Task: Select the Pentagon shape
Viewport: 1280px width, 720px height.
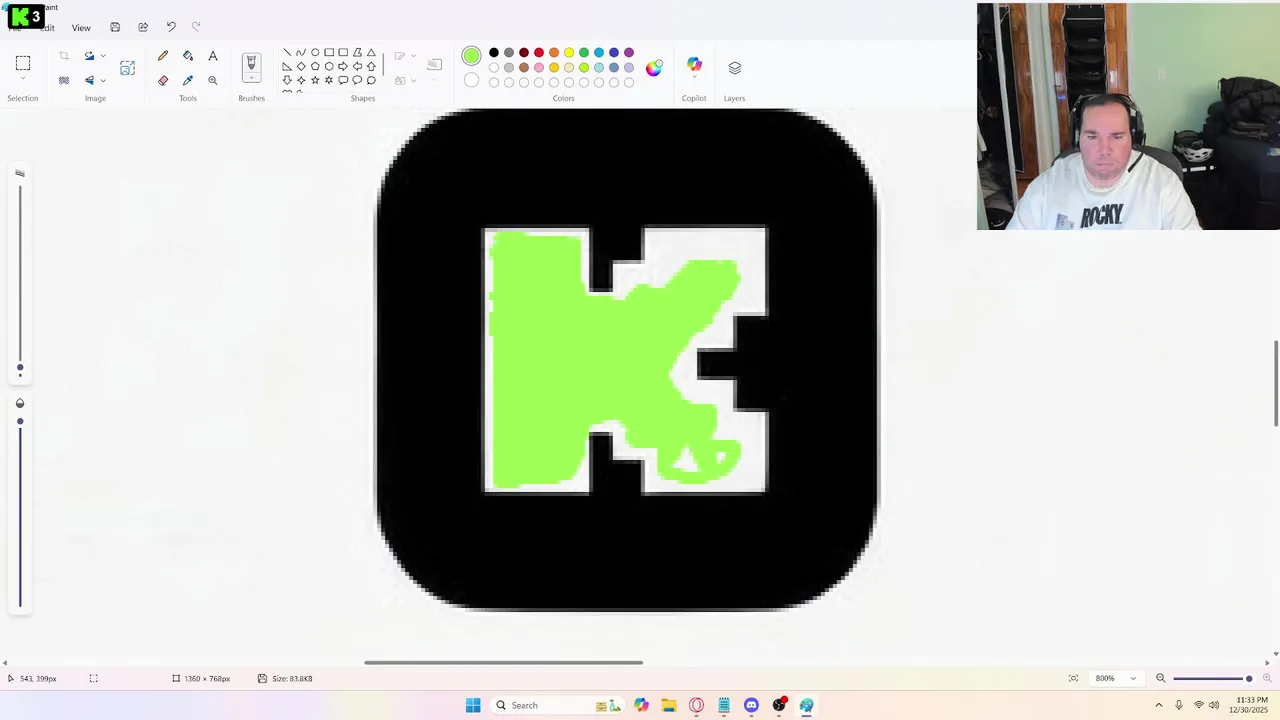Action: [x=315, y=67]
